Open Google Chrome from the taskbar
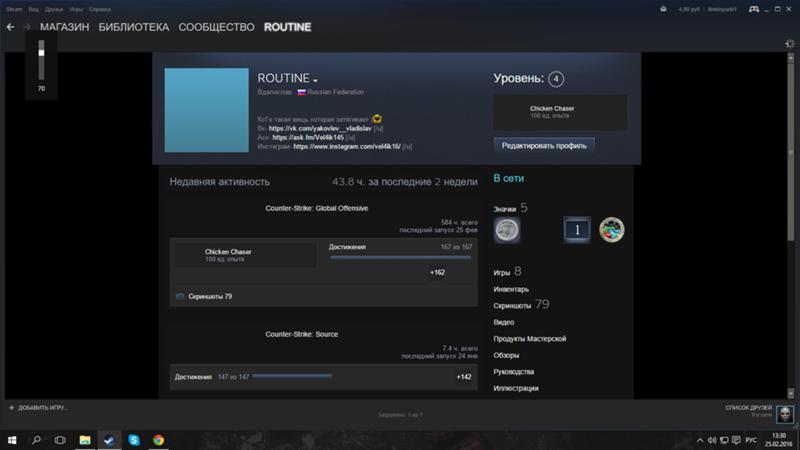Screen dimensions: 800x450 click(158, 440)
